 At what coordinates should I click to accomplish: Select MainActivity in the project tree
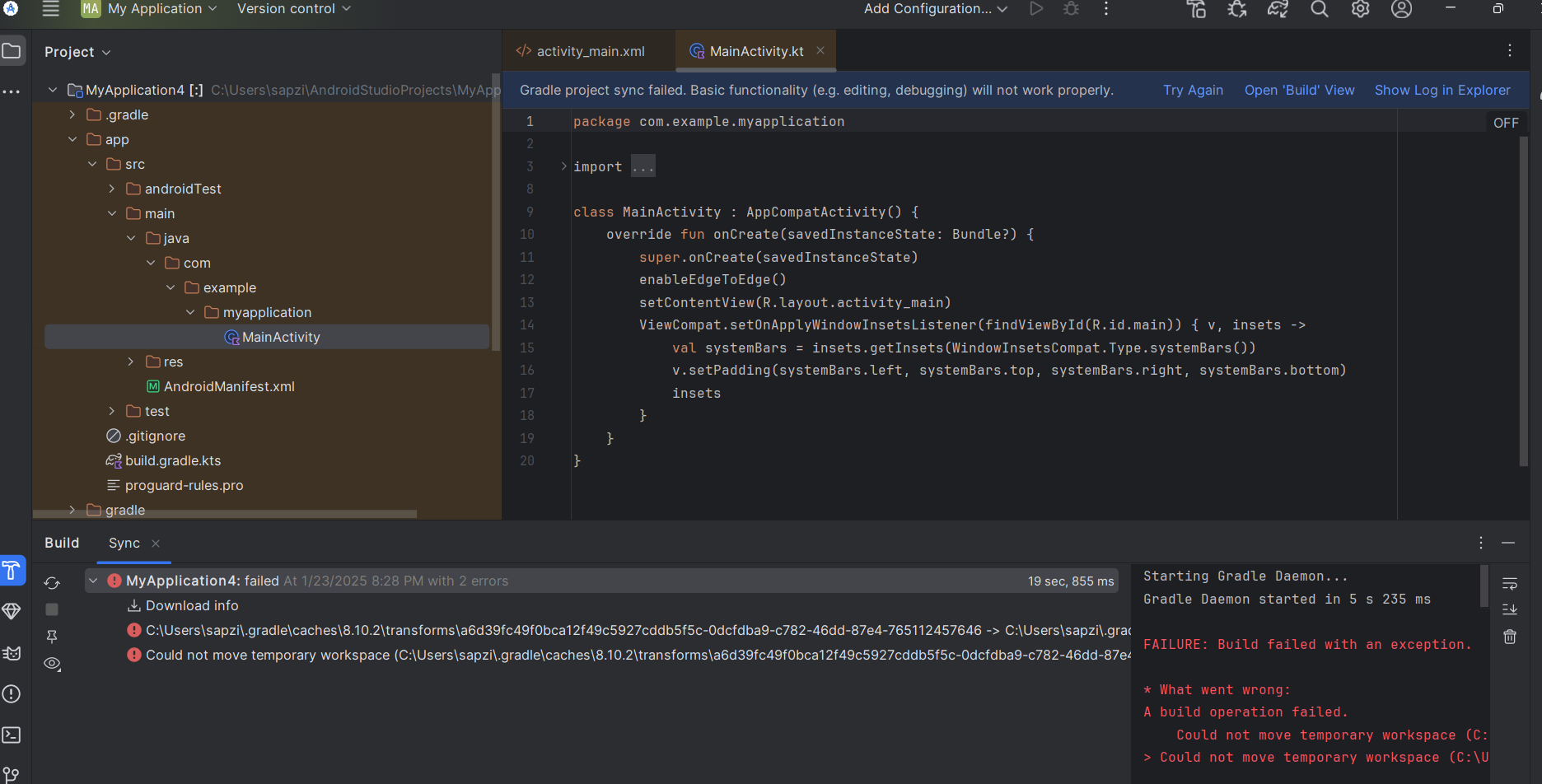point(267,337)
